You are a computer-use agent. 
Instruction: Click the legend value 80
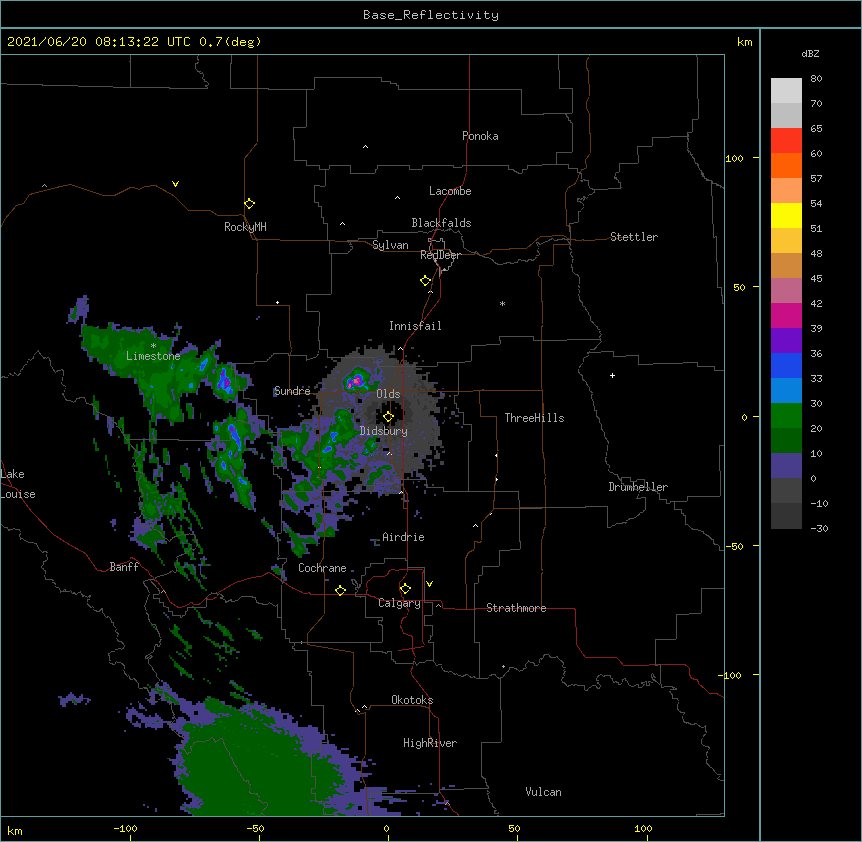tap(816, 79)
